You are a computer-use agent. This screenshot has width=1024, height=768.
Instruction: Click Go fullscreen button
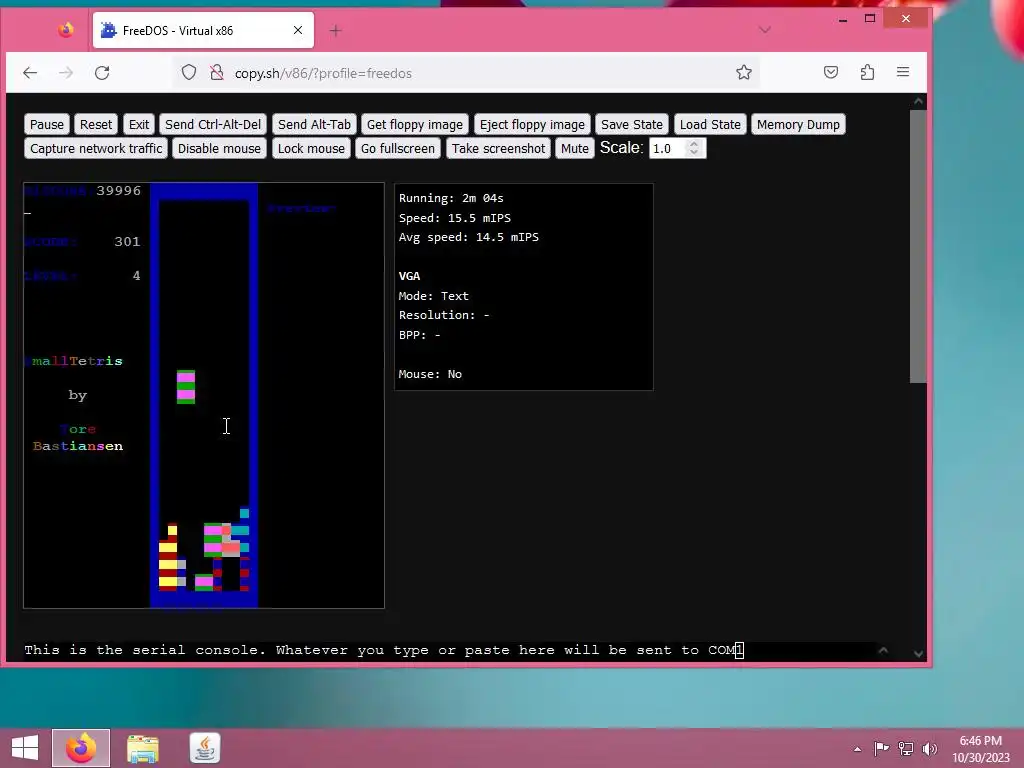(x=398, y=148)
